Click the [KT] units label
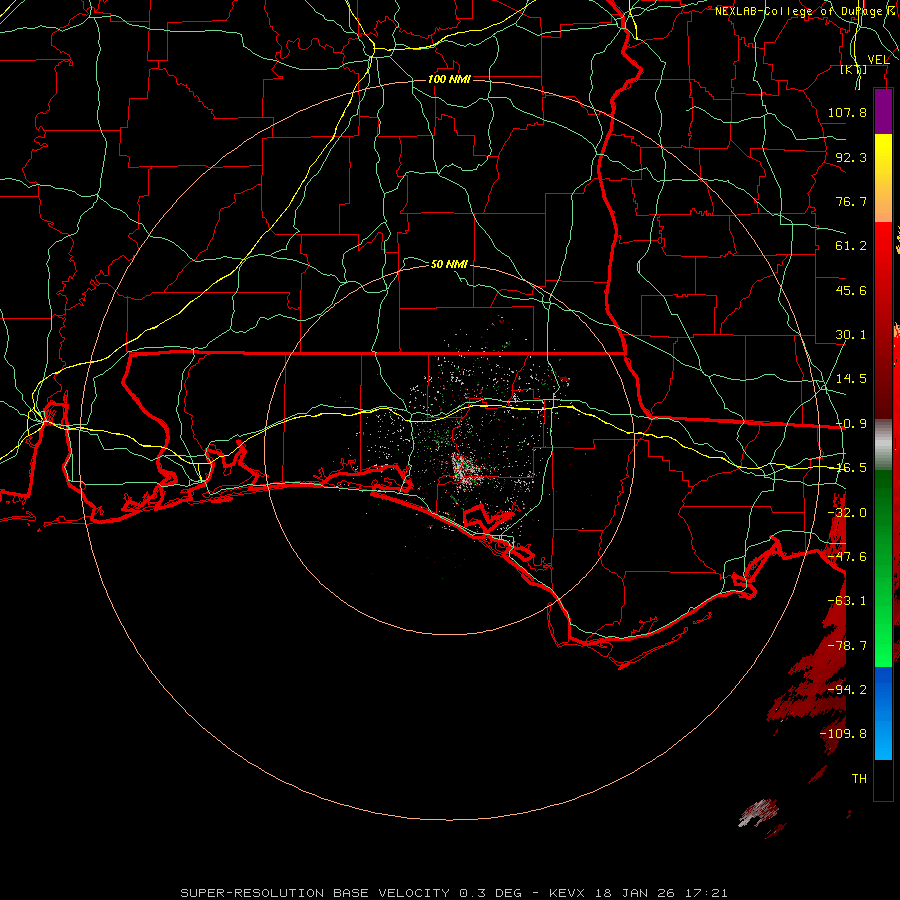Viewport: 900px width, 900px height. click(854, 69)
